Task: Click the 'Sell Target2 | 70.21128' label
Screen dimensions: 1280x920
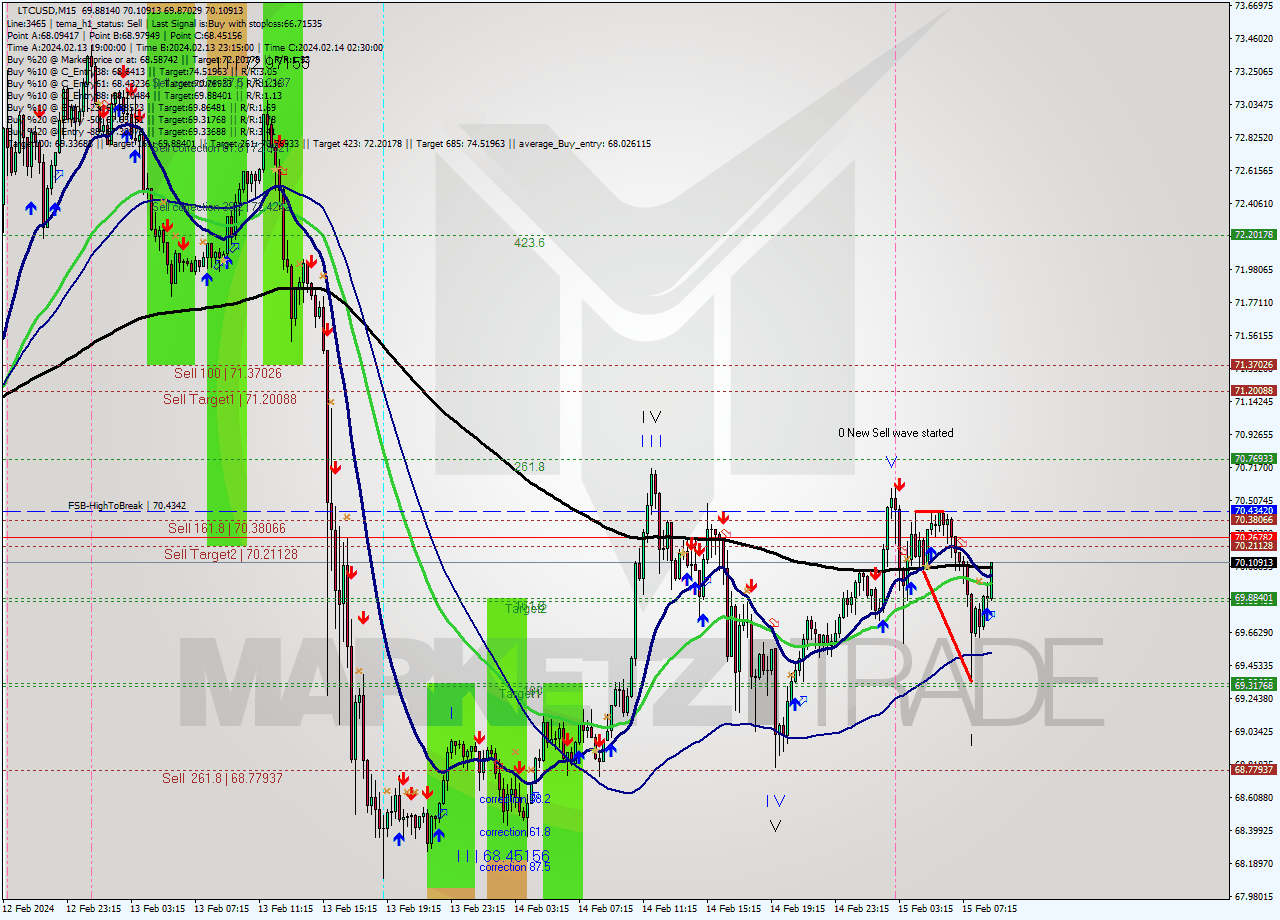Action: pyautogui.click(x=231, y=554)
